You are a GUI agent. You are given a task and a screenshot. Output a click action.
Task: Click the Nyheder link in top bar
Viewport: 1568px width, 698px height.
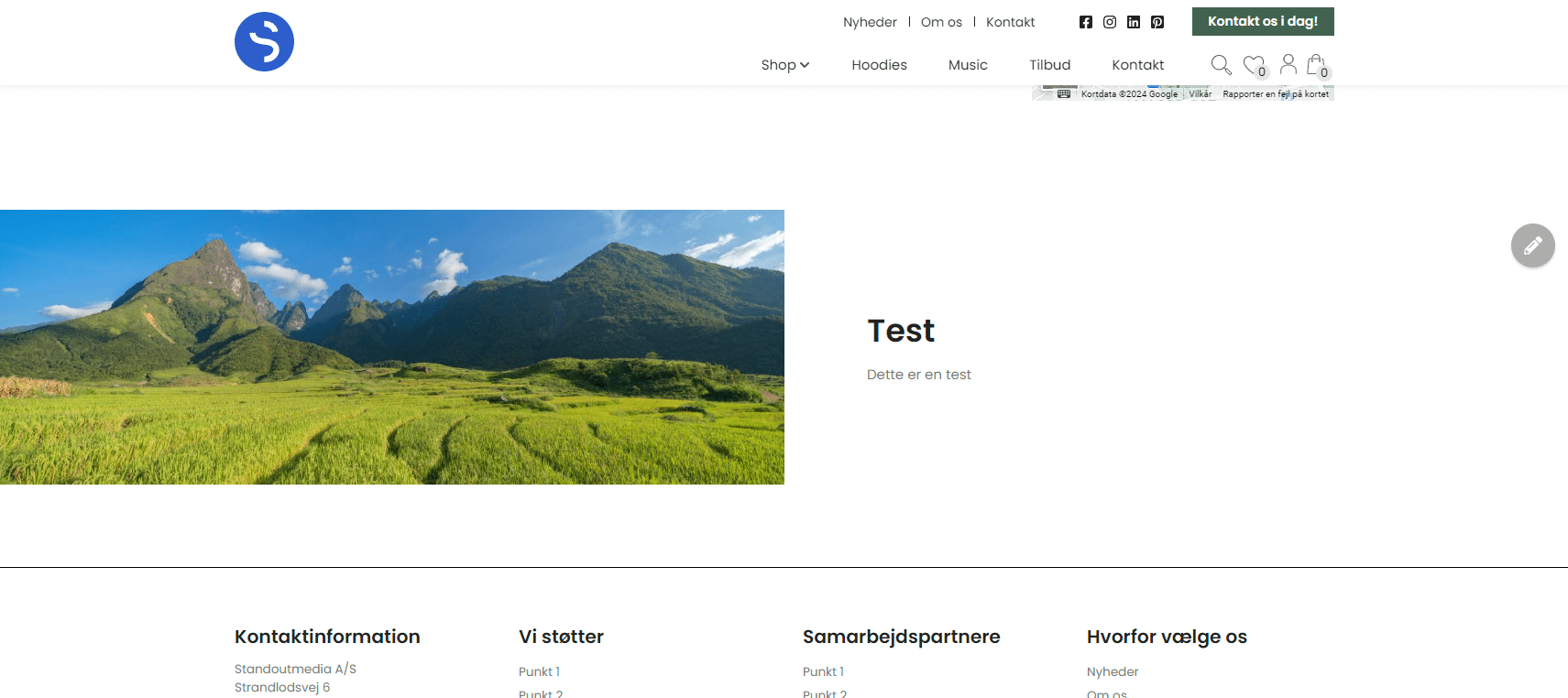(870, 22)
